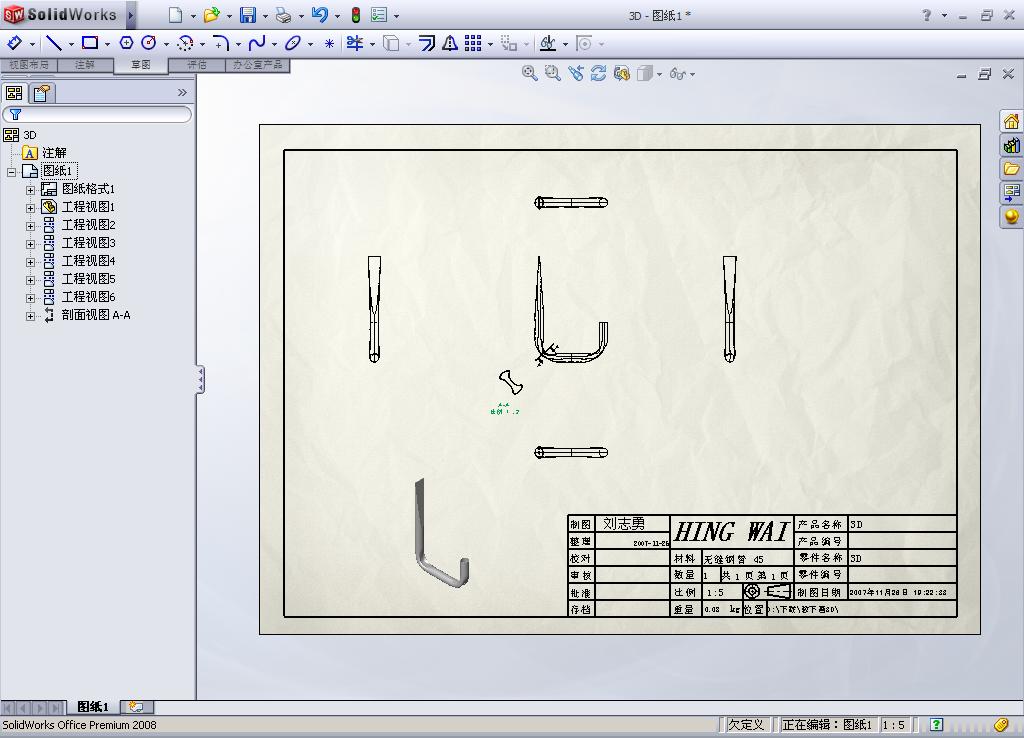Expand the 剖面视图 A-A node
Screen dimensions: 1024x738
pos(30,316)
